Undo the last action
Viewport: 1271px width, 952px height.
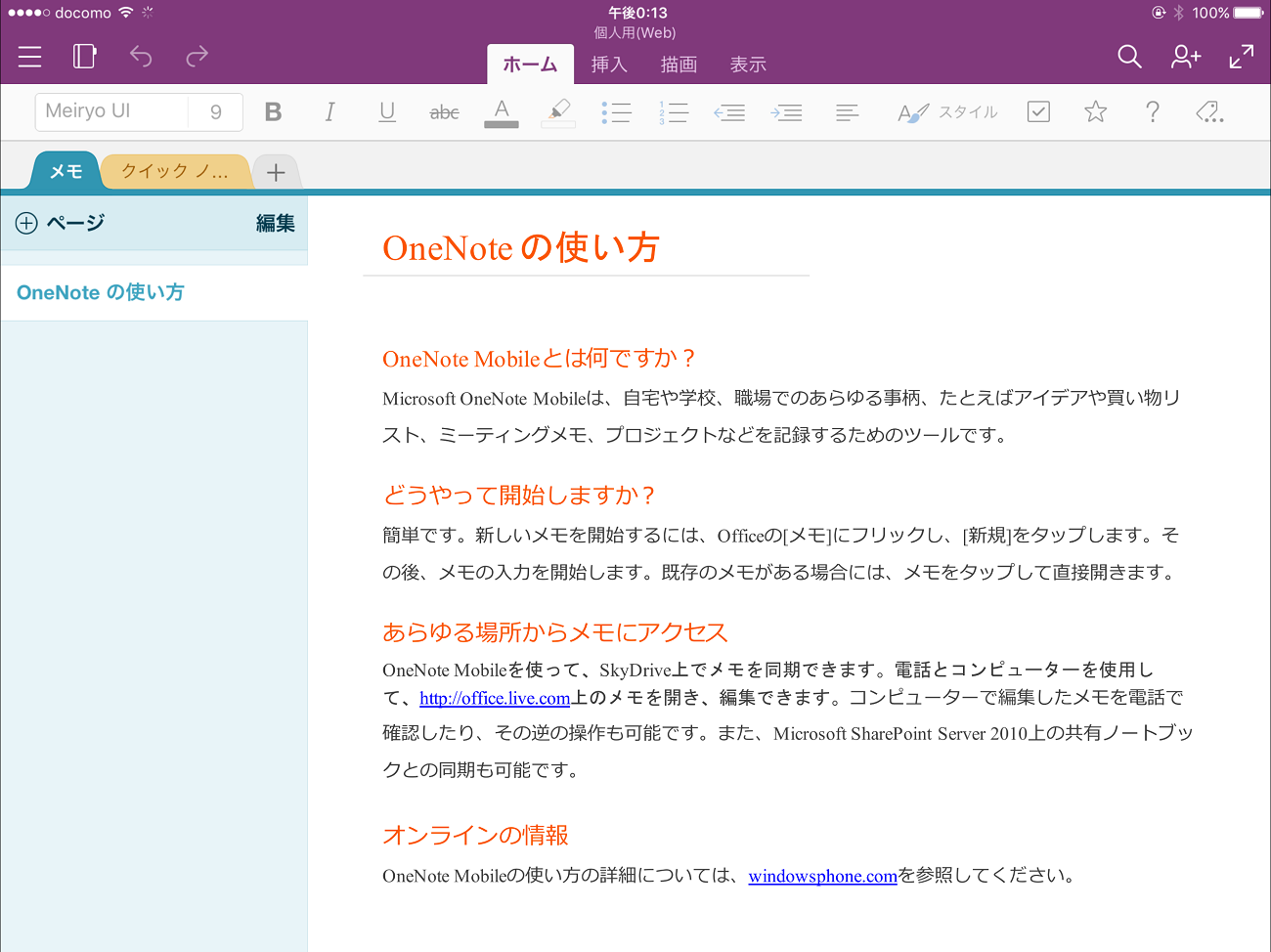141,57
